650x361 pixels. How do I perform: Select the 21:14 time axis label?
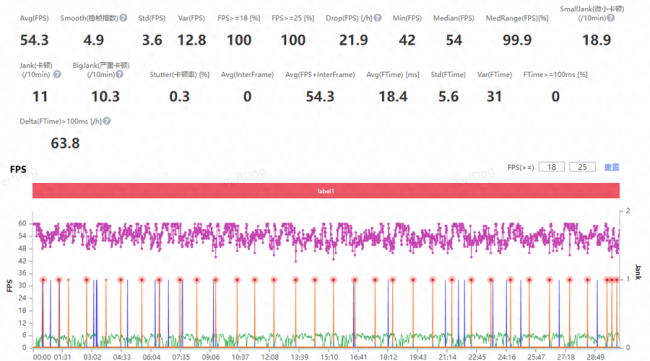pos(447,357)
